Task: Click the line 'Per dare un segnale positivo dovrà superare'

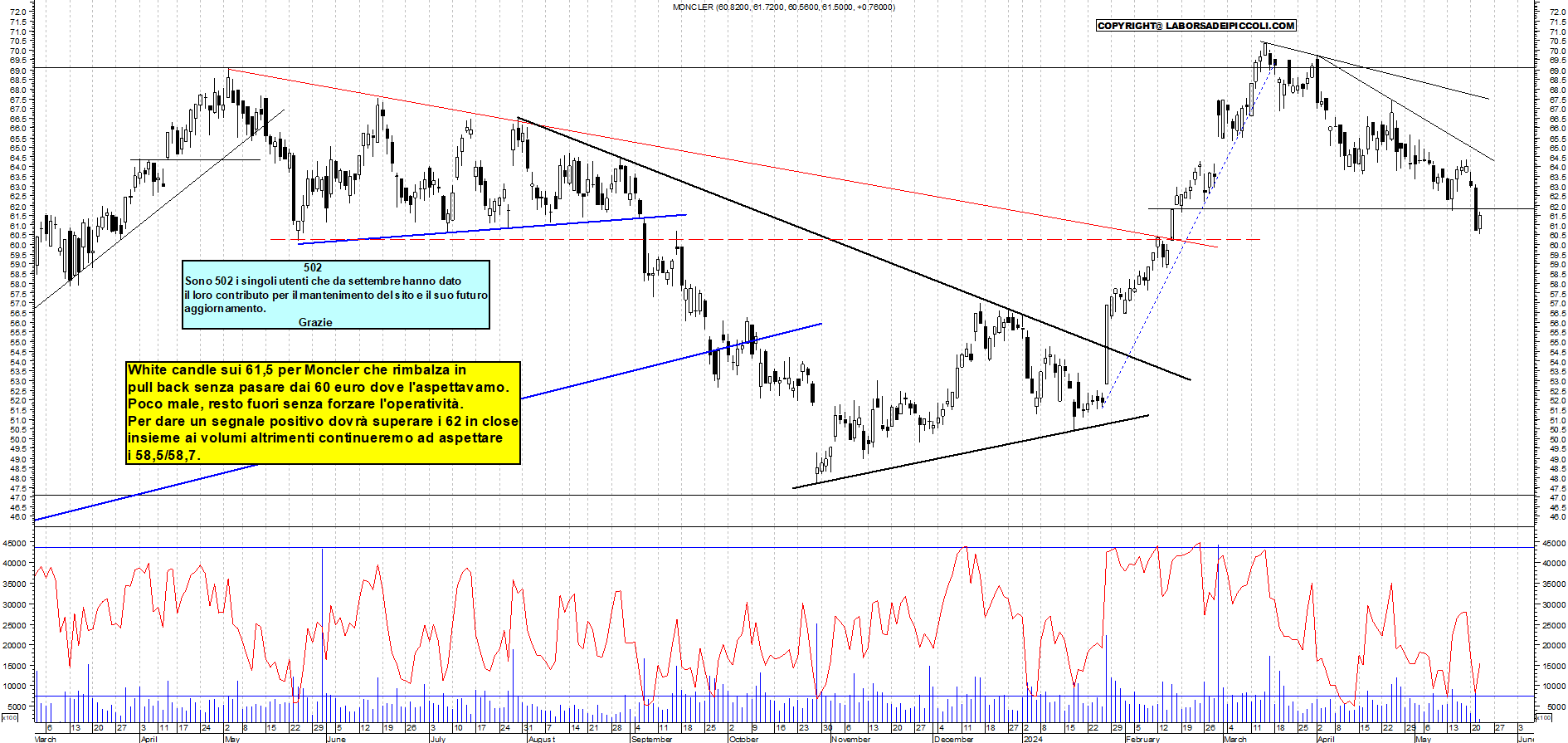Action: [x=323, y=421]
